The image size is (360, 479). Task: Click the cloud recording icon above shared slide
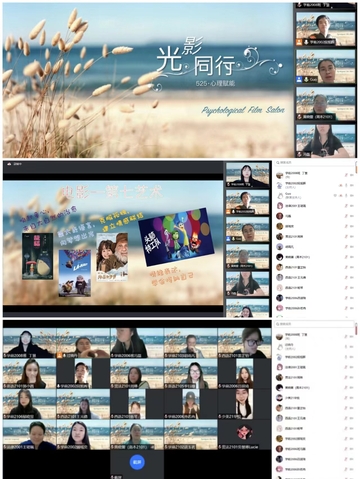(x=9, y=164)
